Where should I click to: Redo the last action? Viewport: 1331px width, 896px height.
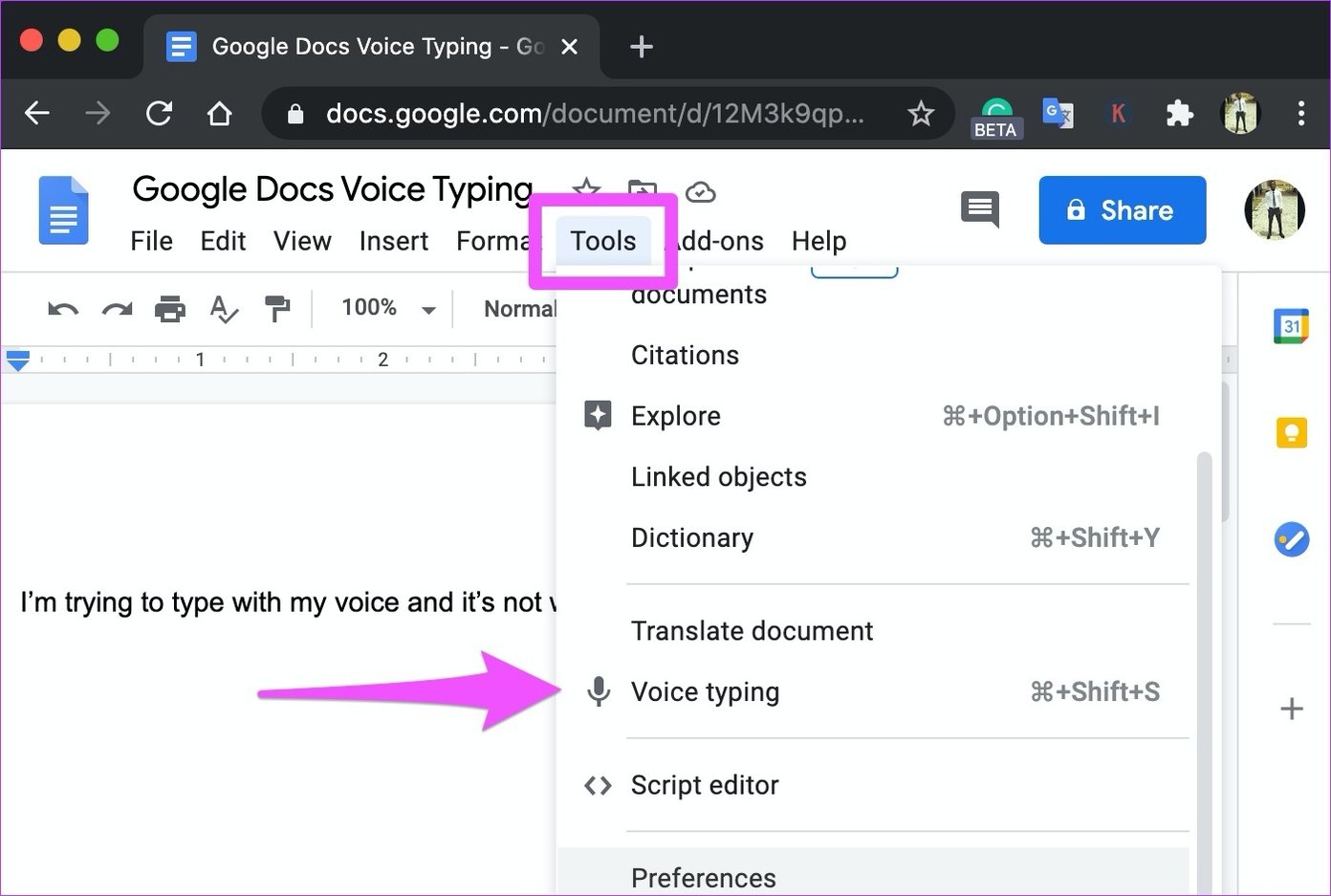coord(117,309)
